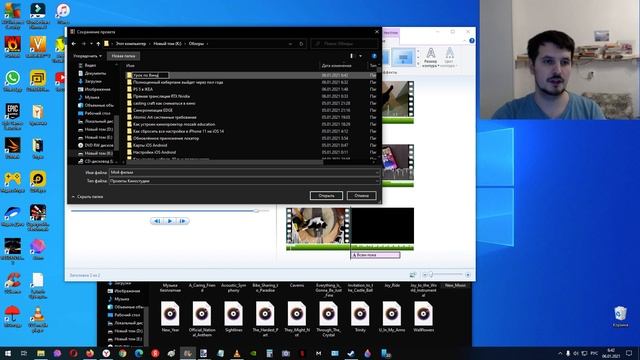Open the Recycle Bin on desktop
This screenshot has width=640, height=360.
point(620,316)
